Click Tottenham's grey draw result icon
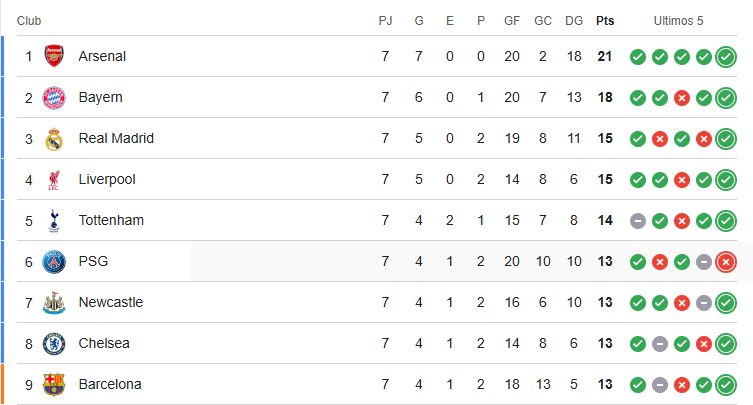 (x=637, y=221)
